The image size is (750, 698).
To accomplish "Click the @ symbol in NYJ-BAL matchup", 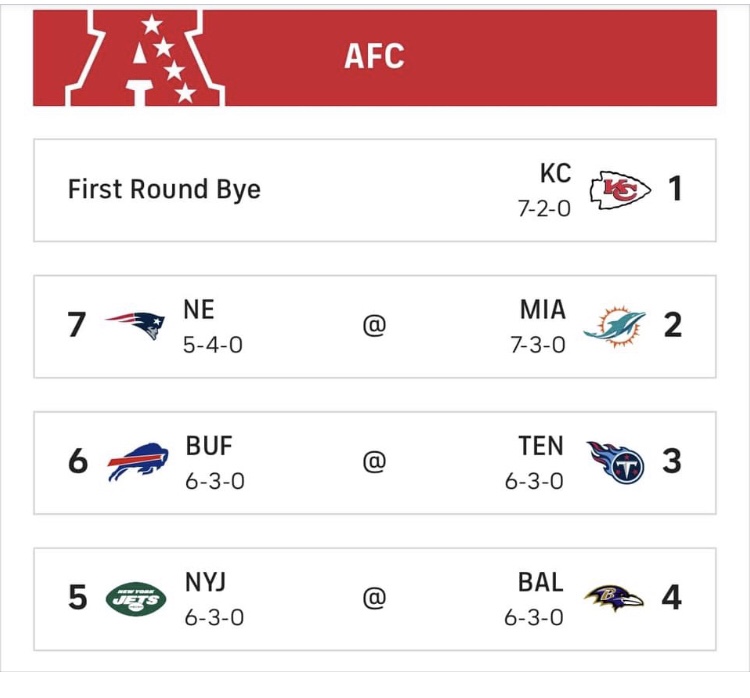I will tap(375, 598).
